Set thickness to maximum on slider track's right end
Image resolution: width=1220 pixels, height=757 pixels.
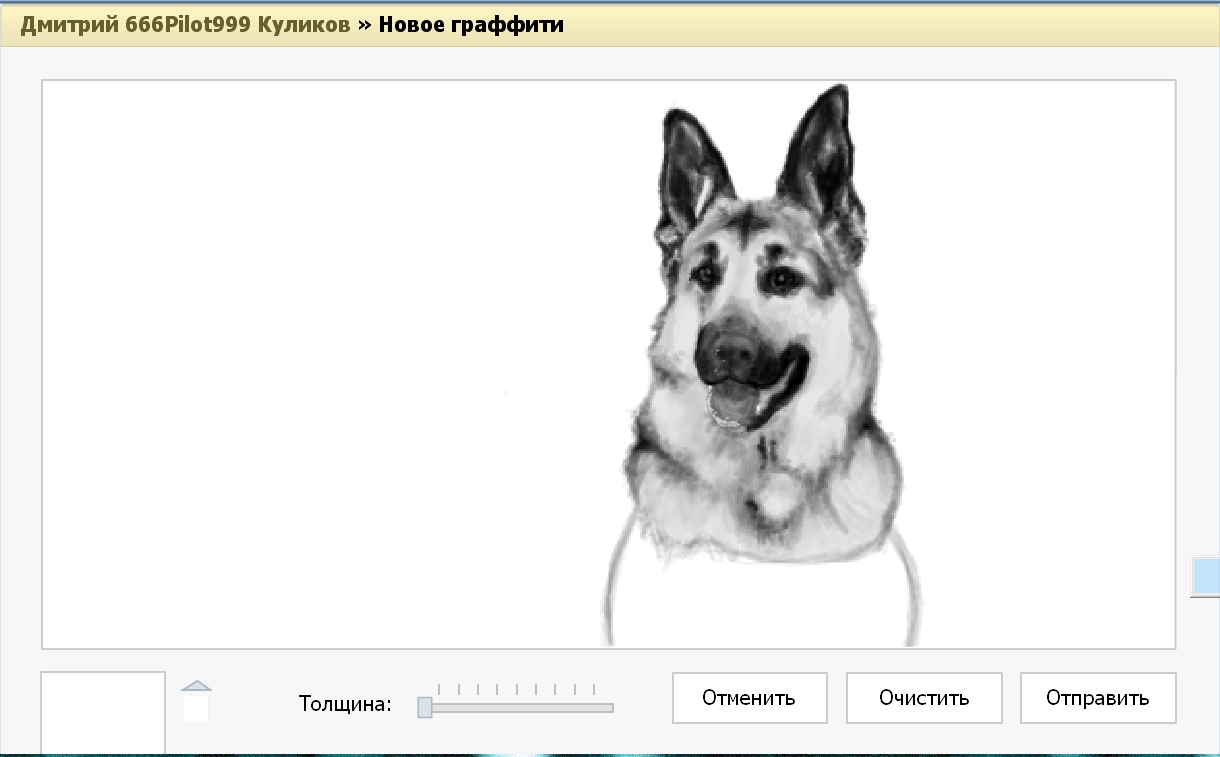[x=609, y=708]
